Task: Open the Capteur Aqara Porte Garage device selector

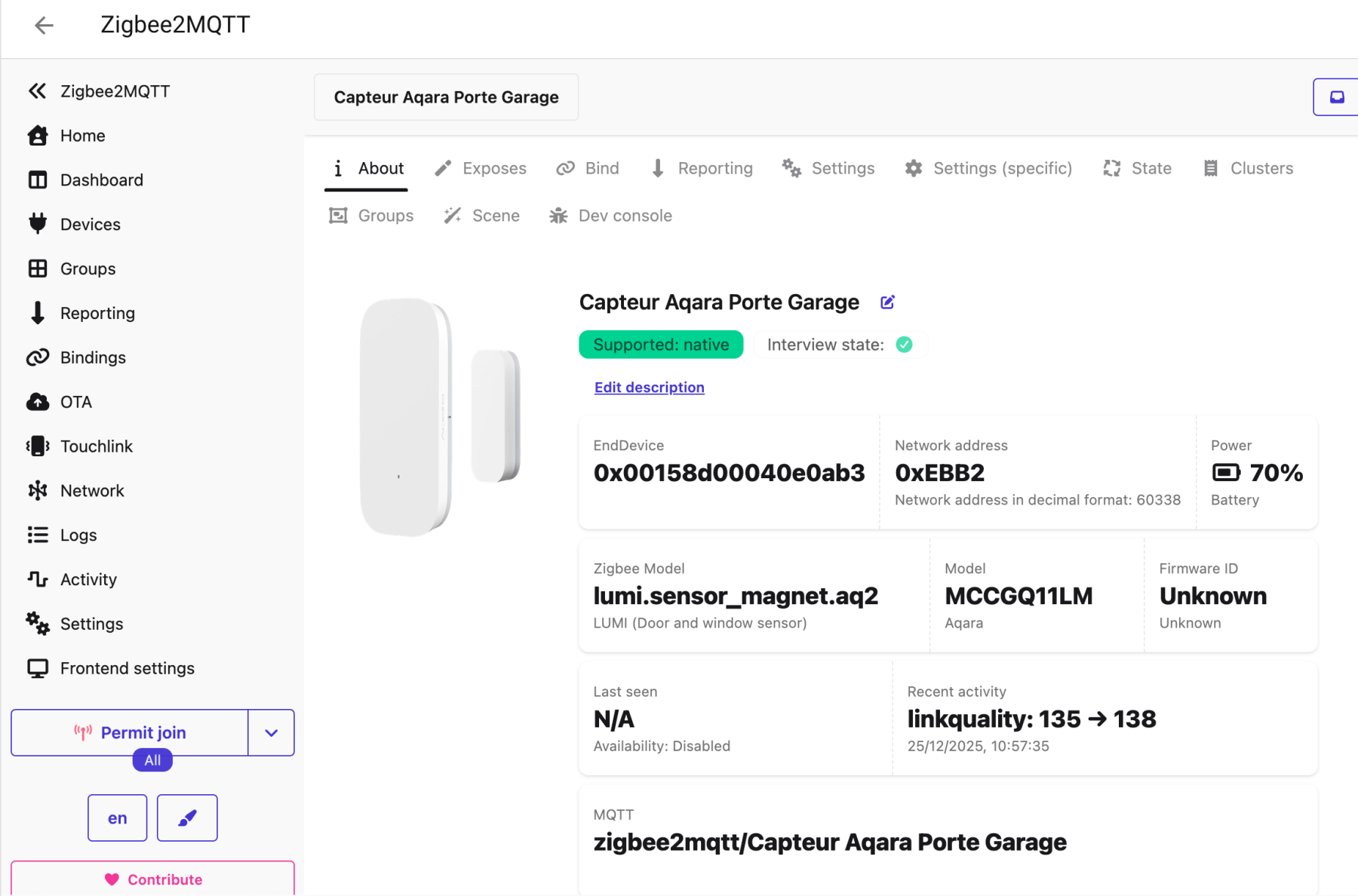Action: 446,97
